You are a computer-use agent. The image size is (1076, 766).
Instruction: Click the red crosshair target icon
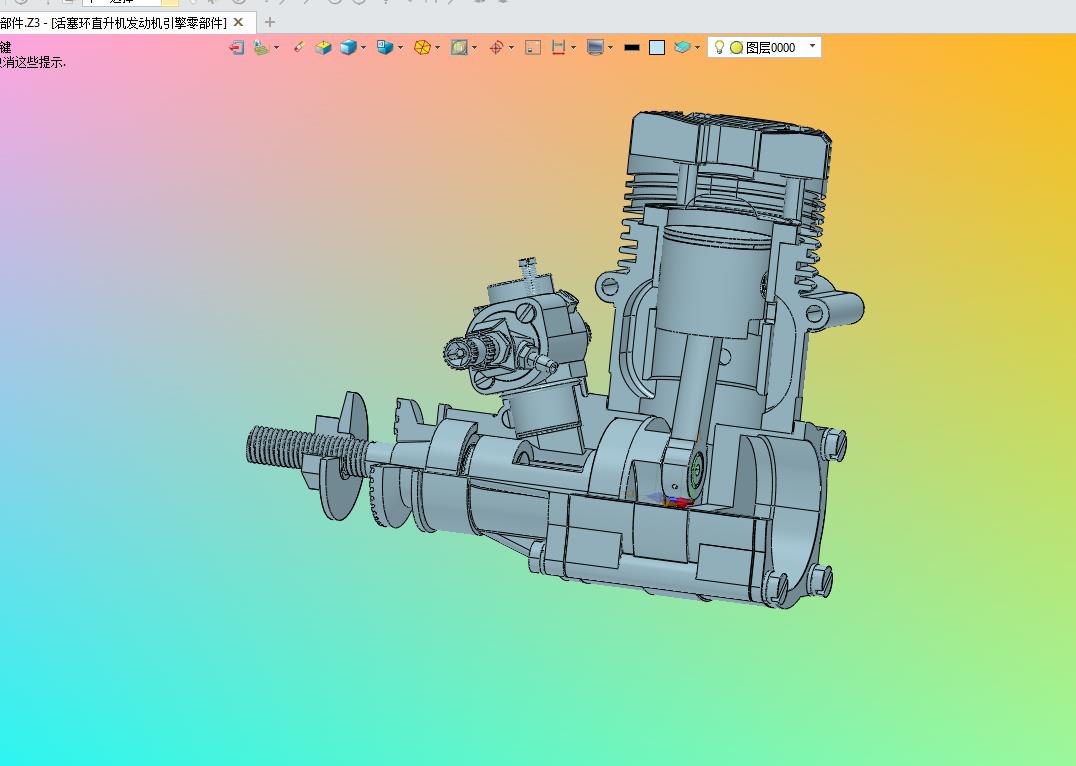pos(496,47)
